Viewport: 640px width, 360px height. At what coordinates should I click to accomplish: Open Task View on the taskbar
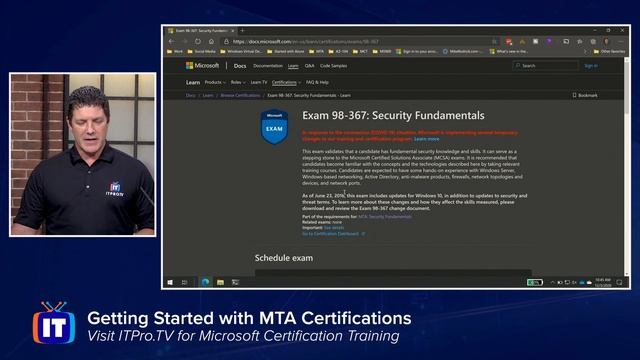[184, 282]
